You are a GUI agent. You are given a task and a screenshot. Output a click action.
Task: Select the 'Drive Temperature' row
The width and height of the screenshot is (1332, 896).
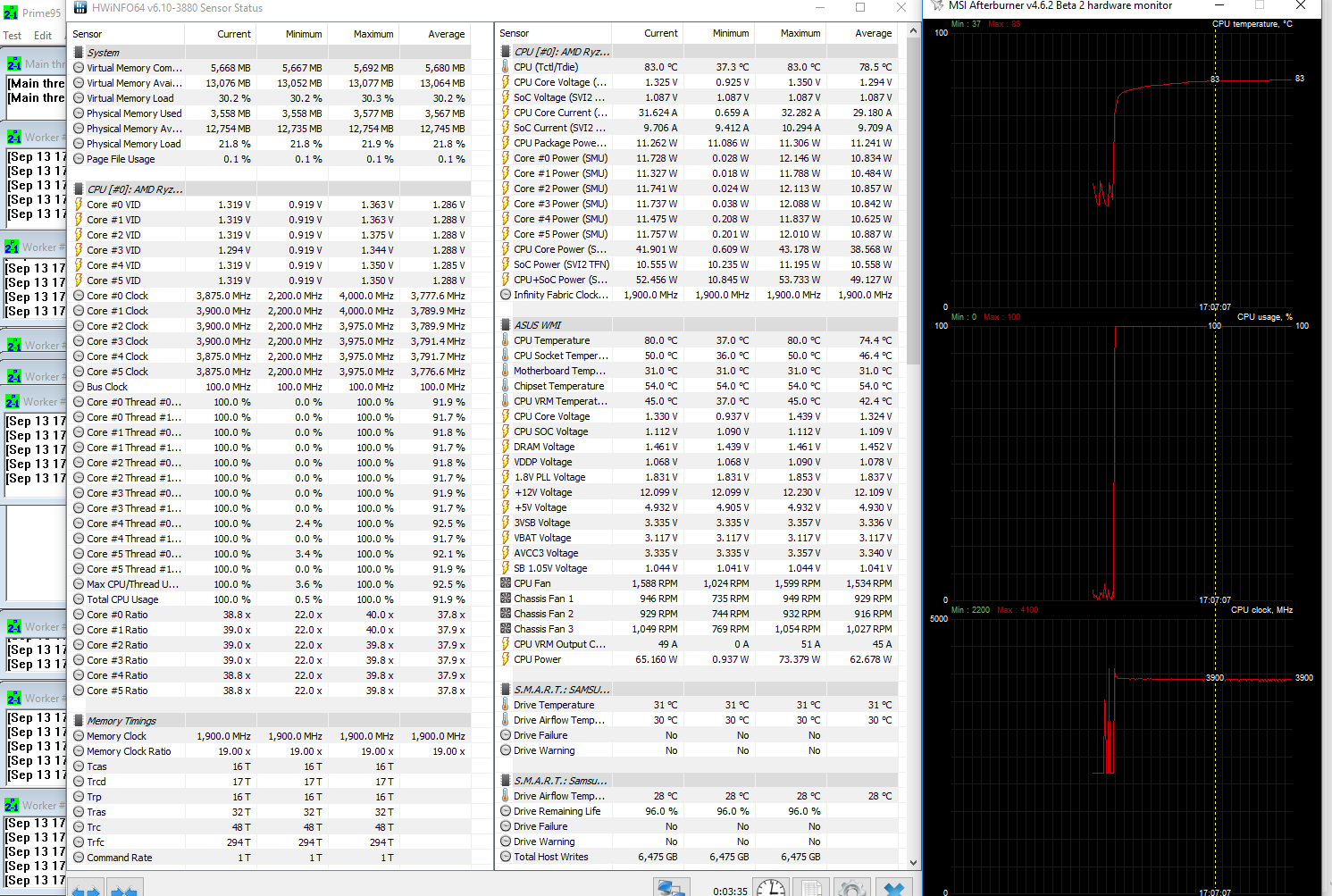tap(698, 705)
